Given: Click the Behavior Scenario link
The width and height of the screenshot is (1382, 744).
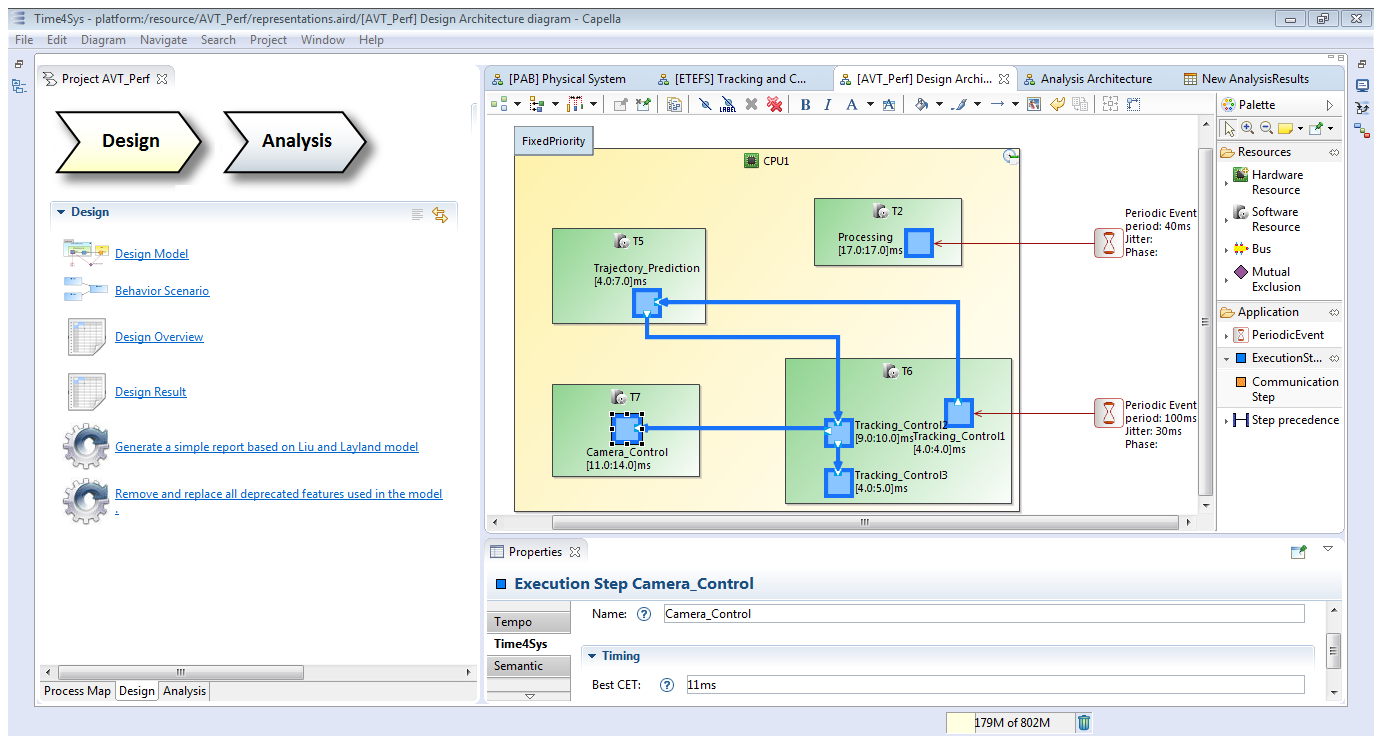Looking at the screenshot, I should pos(162,291).
